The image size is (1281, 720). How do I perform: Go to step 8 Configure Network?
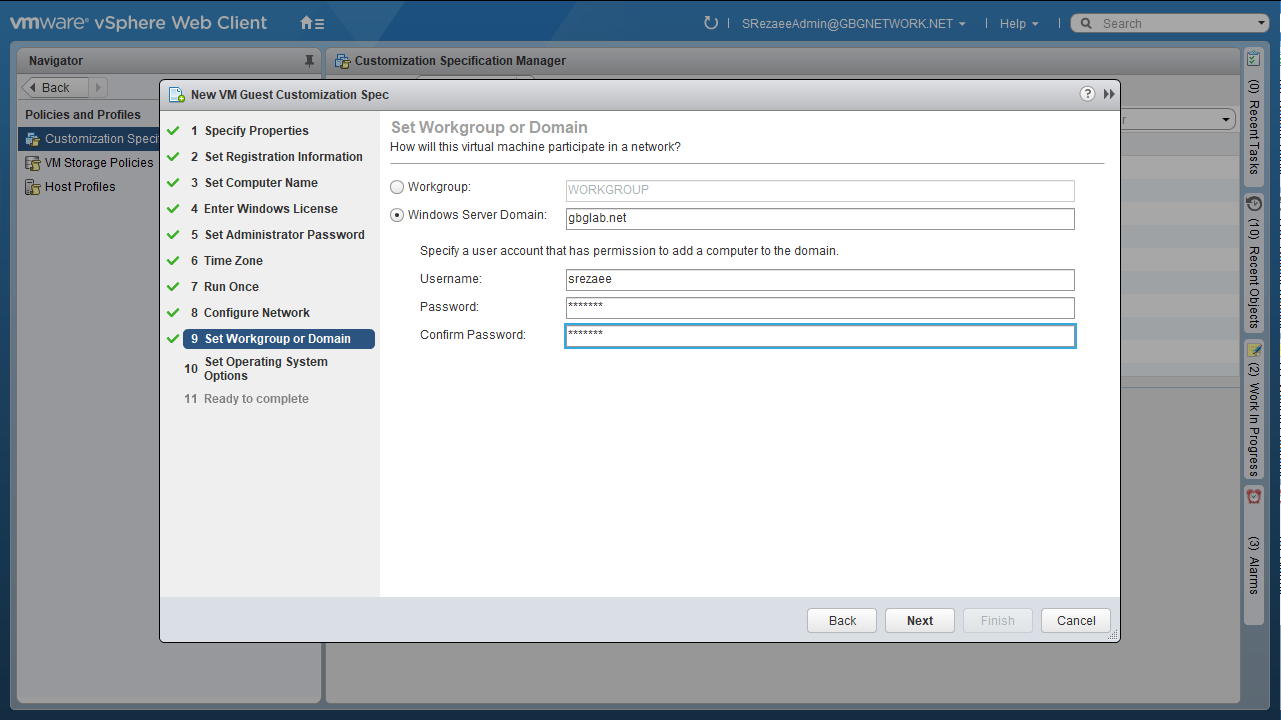256,313
